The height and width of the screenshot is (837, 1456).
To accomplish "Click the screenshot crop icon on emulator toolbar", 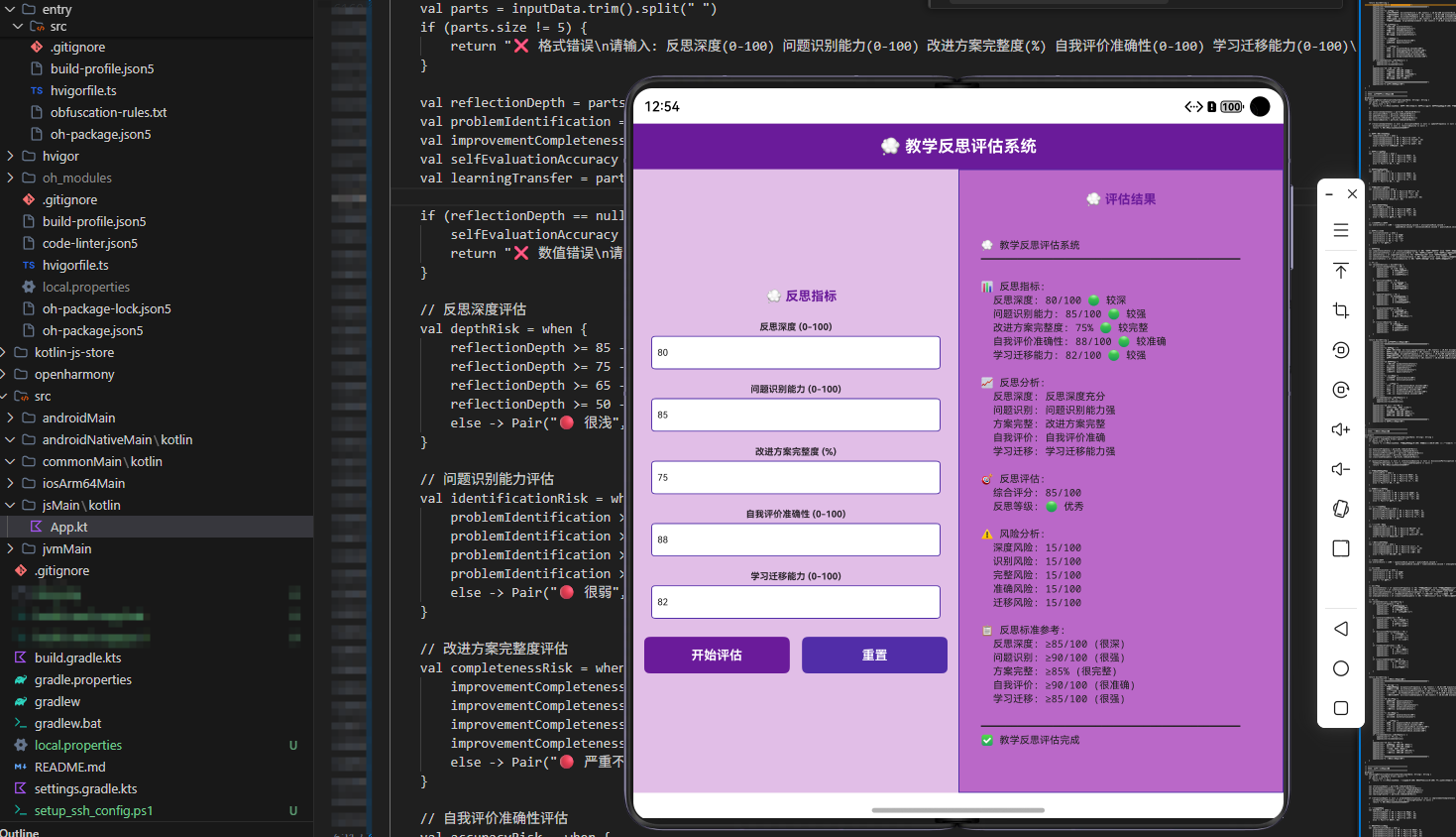I will 1340,309.
